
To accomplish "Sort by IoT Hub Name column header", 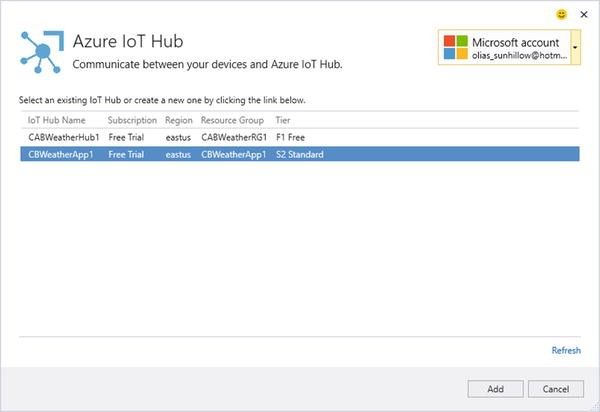I will click(x=57, y=120).
